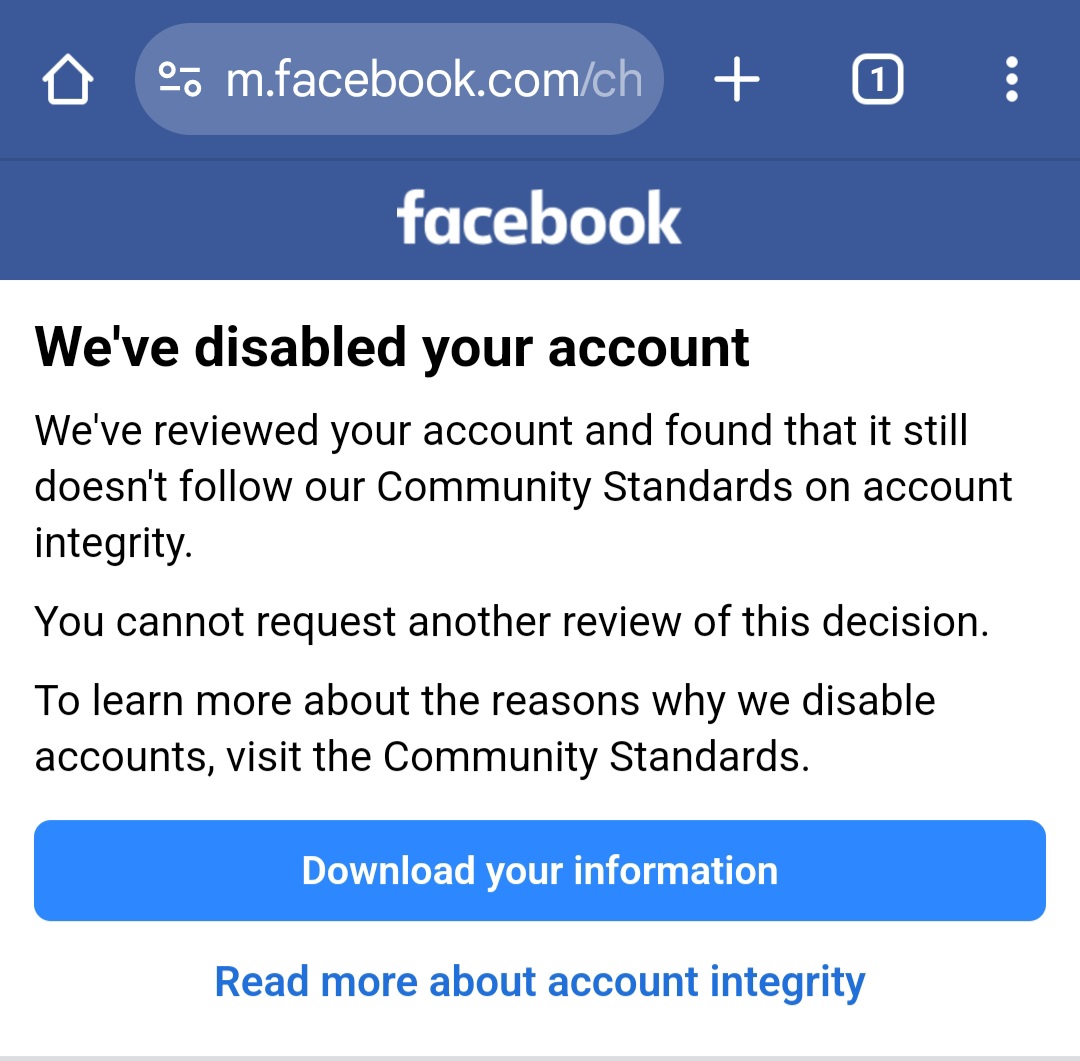Click the word "integrity." ending first paragraph
The image size is (1080, 1061).
(x=114, y=544)
